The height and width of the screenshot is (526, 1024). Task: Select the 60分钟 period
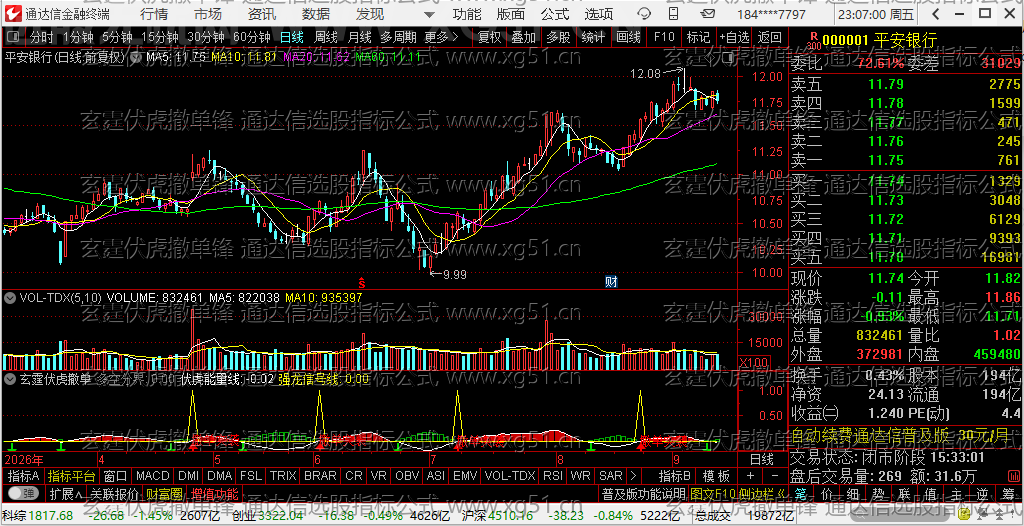[x=251, y=38]
